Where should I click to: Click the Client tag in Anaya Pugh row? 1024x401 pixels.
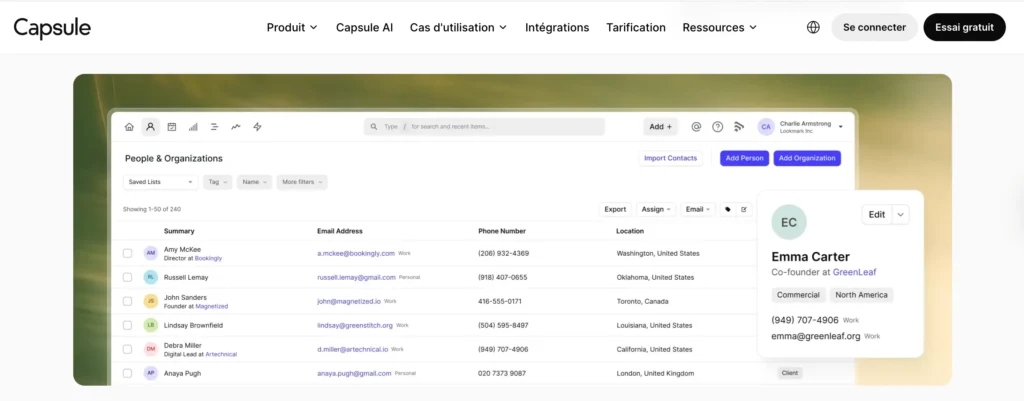[790, 373]
